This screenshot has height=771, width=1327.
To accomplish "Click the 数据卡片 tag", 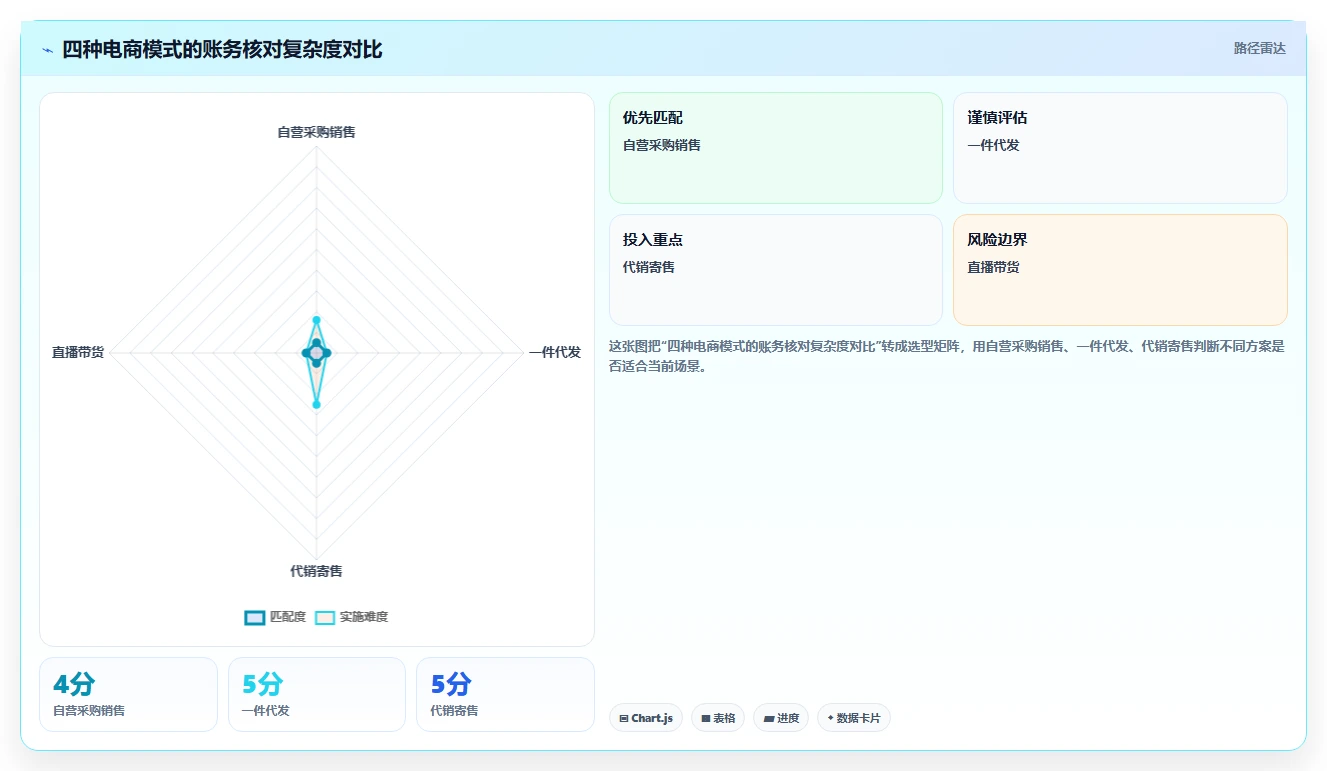I will 853,718.
